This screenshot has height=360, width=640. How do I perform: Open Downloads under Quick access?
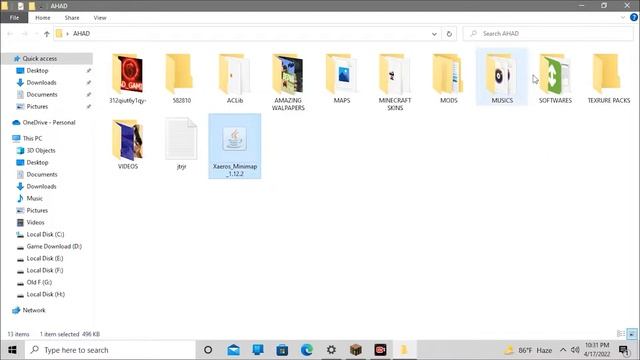[41, 82]
